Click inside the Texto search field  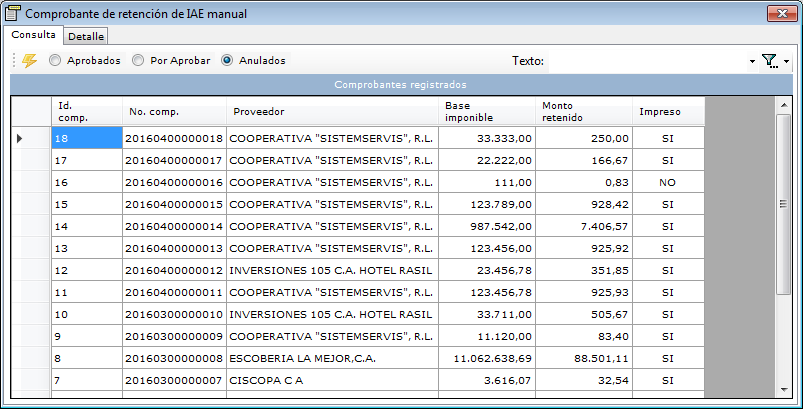pos(647,61)
